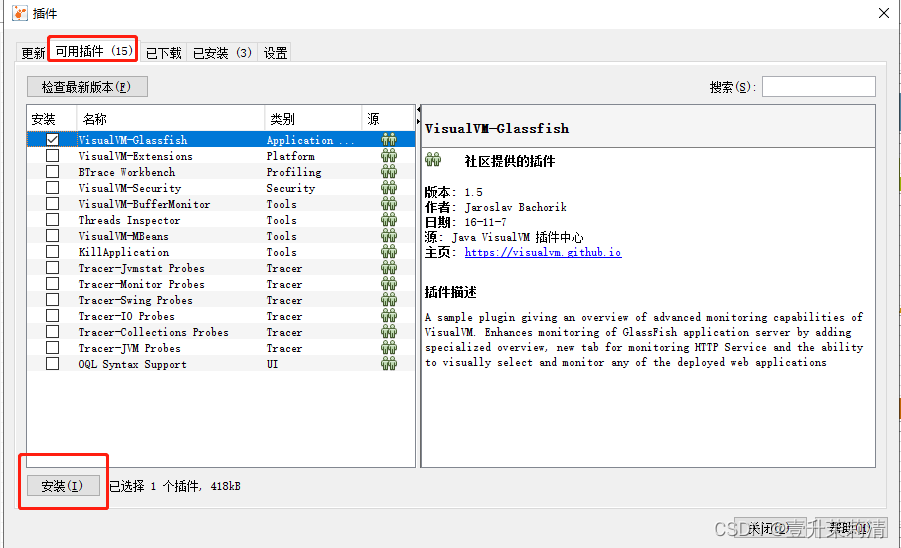Click the UI category cell

272,364
